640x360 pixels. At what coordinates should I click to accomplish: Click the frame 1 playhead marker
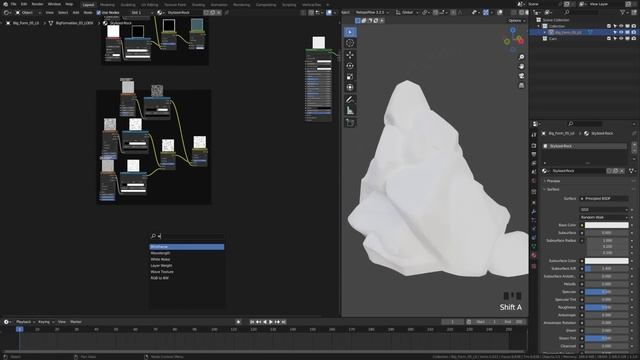coord(19,329)
